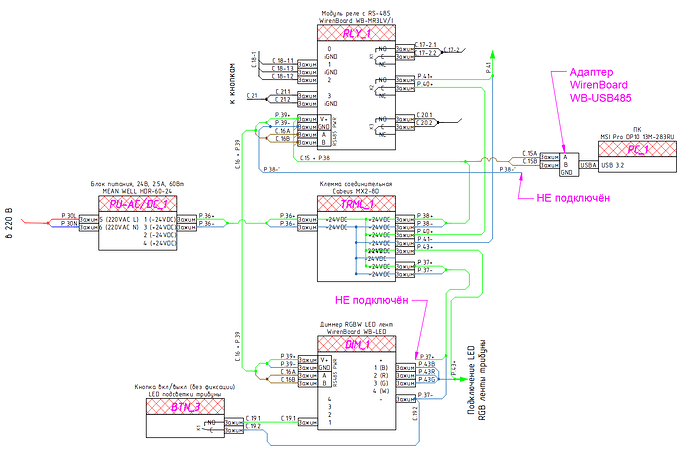The width and height of the screenshot is (690, 452).
Task: Click 'Подключение LED RGB ленты трибуны' label
Action: [x=476, y=379]
